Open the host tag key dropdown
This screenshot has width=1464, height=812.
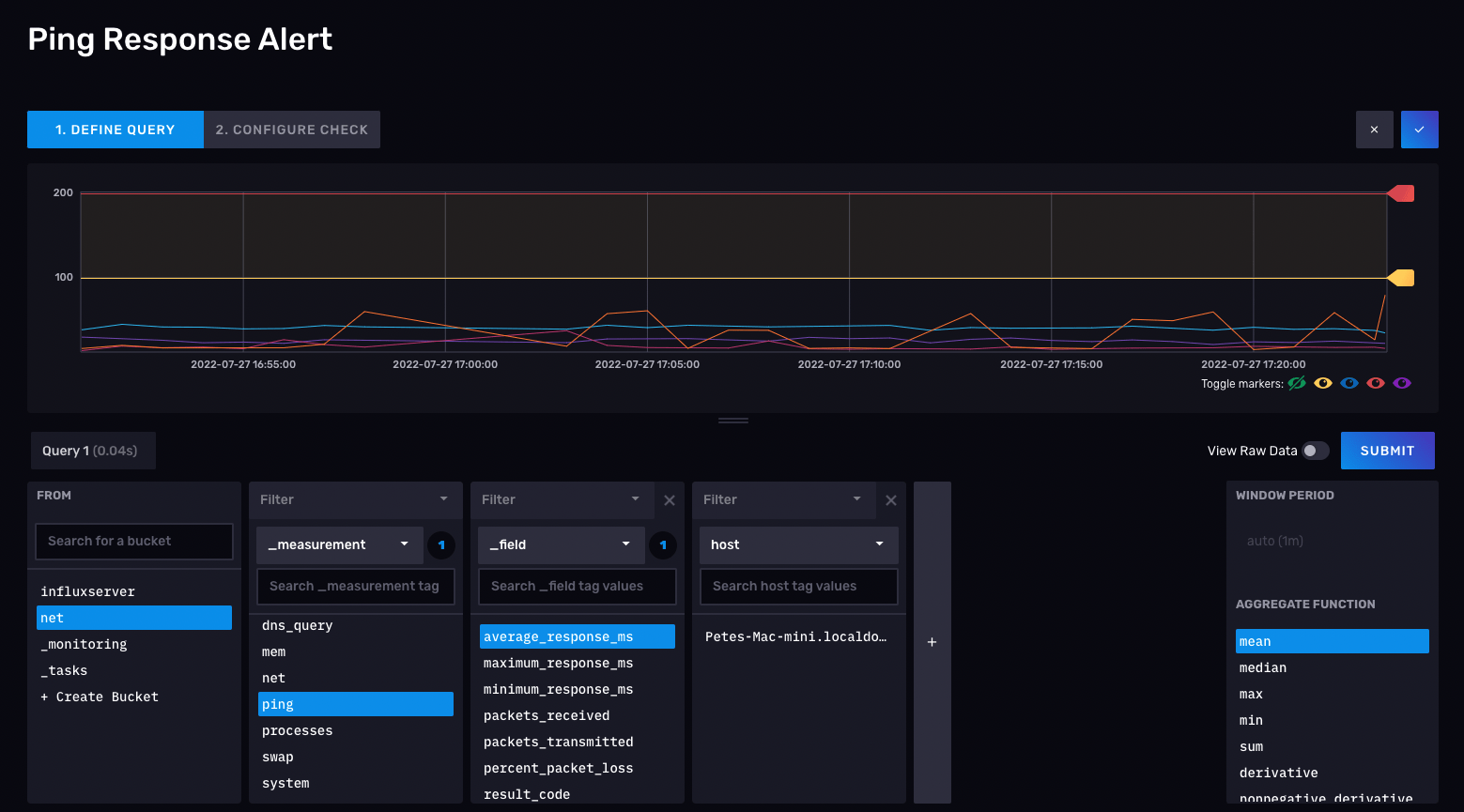click(x=798, y=544)
